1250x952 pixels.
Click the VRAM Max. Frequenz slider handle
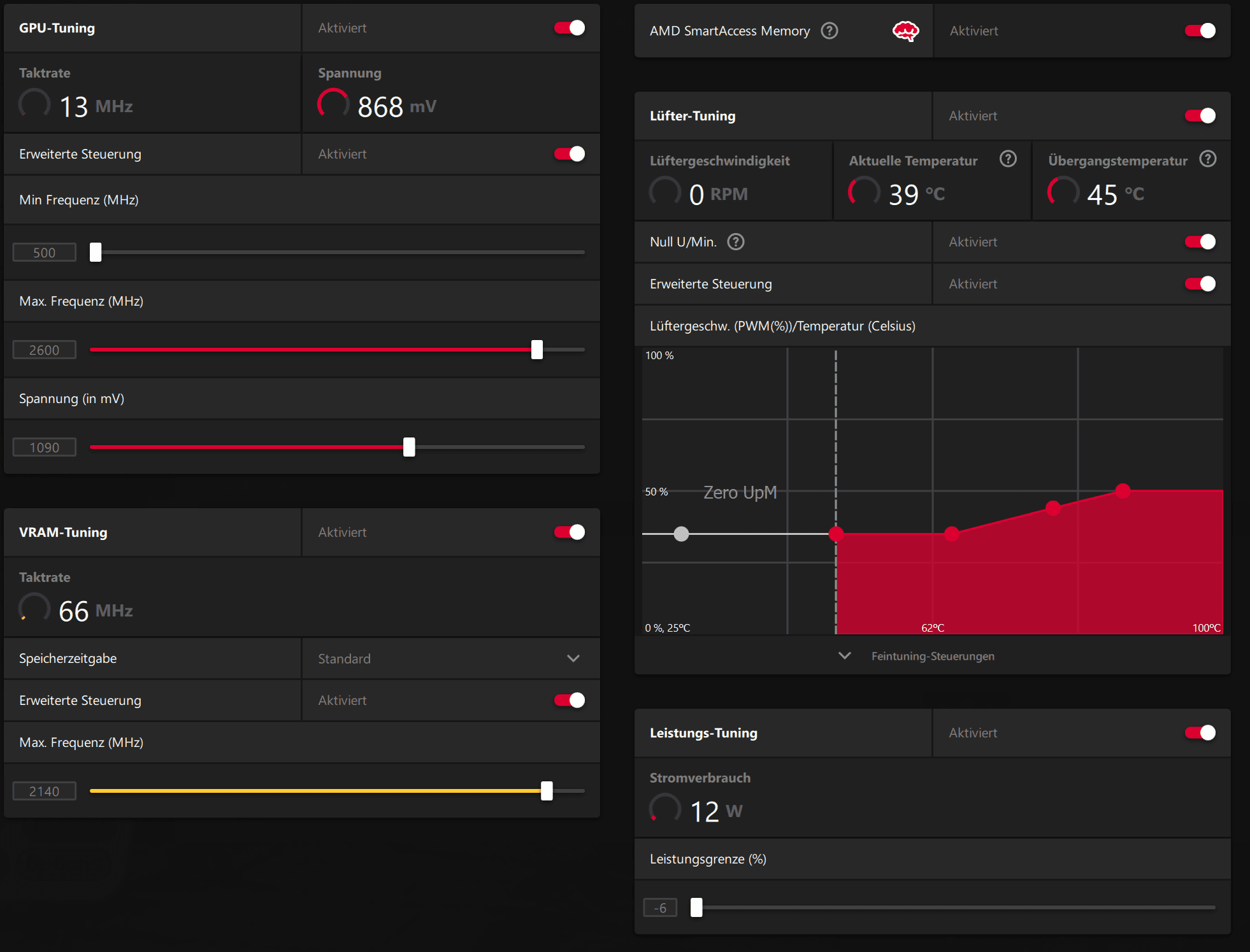(547, 791)
